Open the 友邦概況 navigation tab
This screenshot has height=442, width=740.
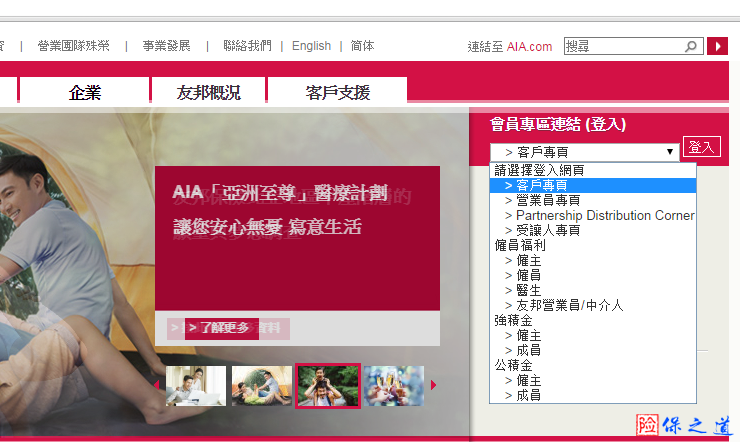pyautogui.click(x=208, y=91)
